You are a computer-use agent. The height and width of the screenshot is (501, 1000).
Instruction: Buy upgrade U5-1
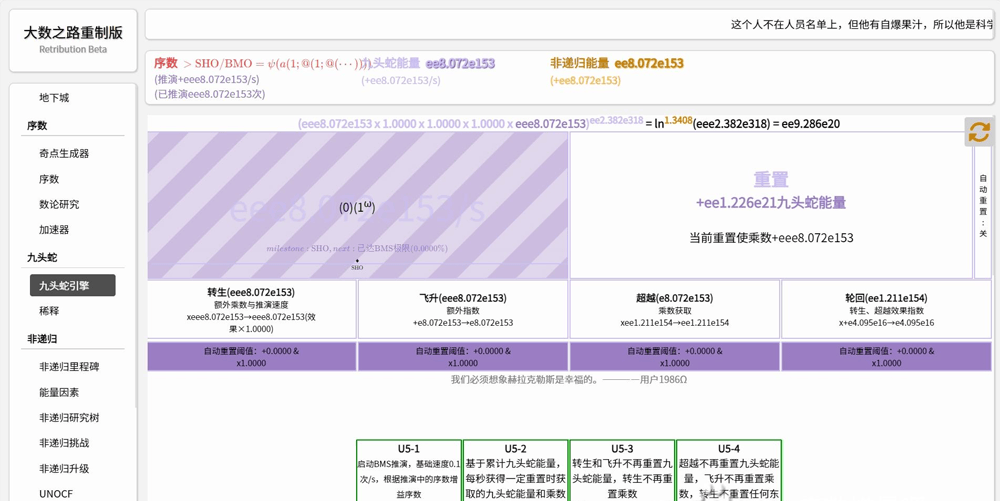pyautogui.click(x=408, y=470)
